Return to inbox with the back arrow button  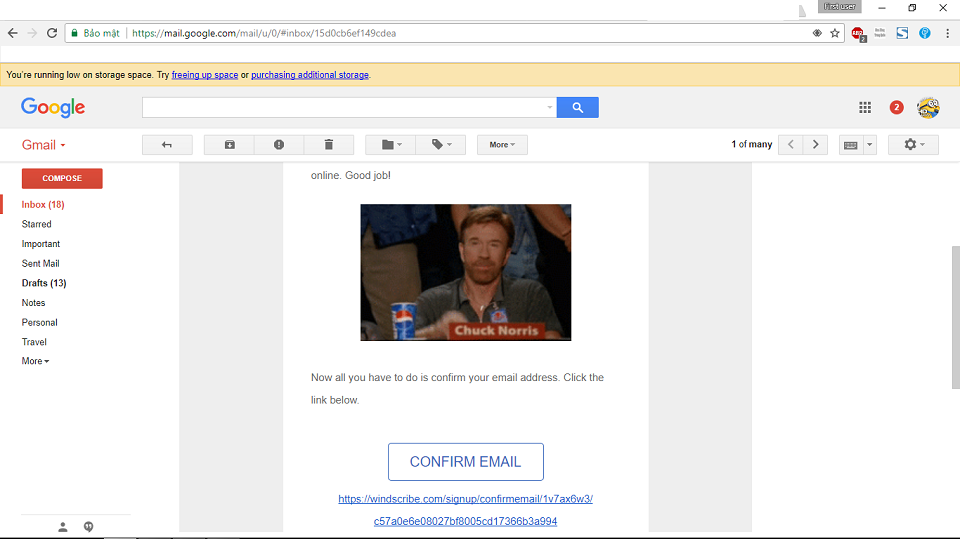point(167,145)
